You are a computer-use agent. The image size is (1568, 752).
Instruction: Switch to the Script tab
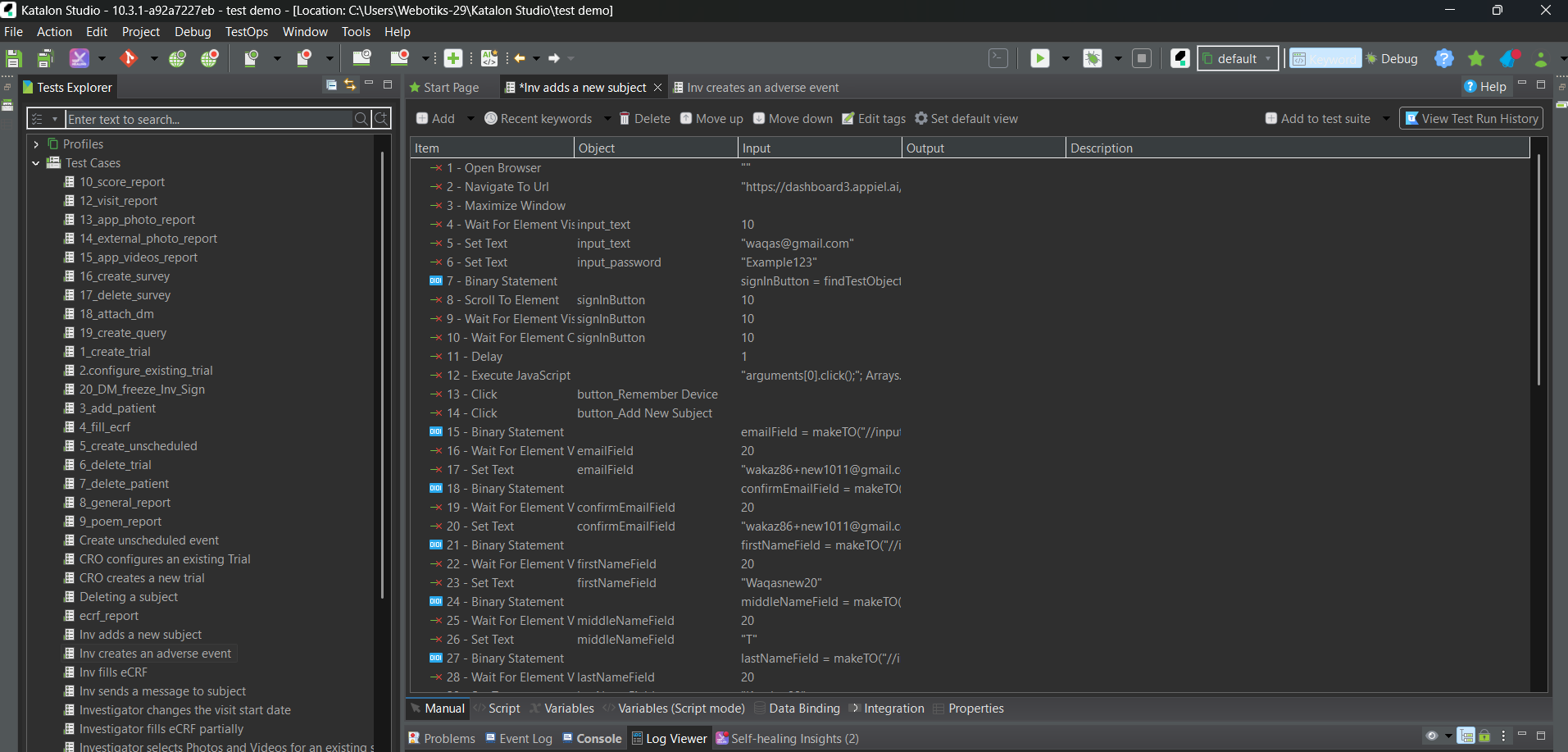503,708
